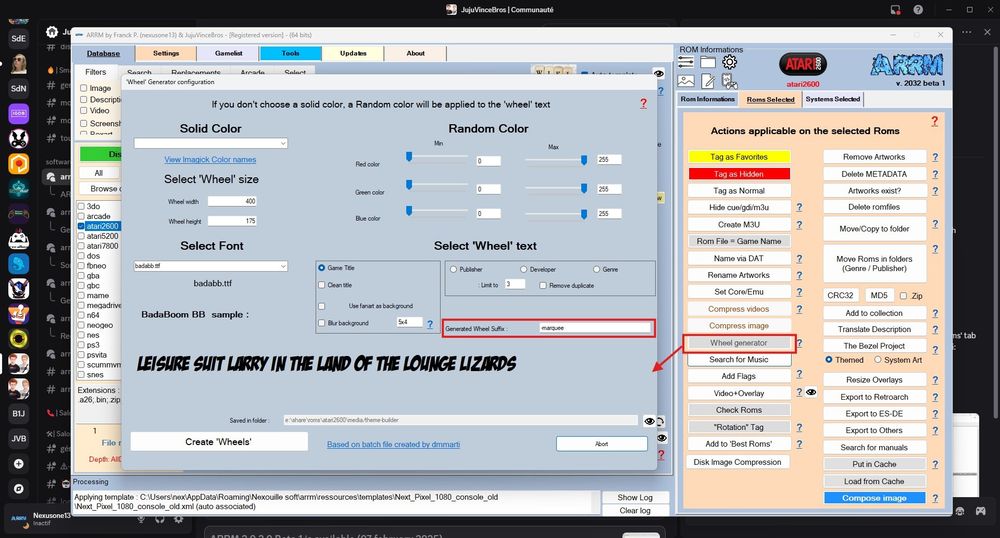
Task: Click the Wheel width input field
Action: 232,201
